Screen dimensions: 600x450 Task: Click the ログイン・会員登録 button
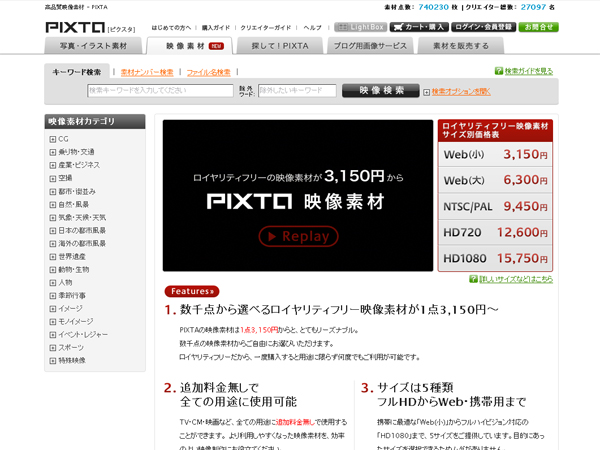pos(483,27)
